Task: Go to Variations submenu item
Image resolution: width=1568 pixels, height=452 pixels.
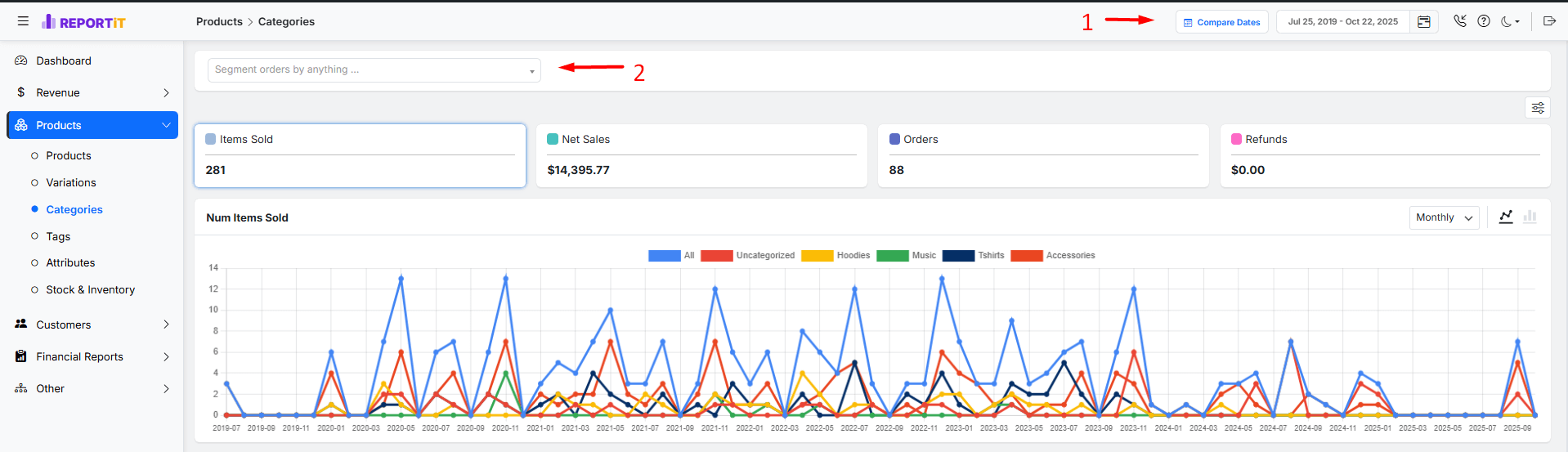Action: click(71, 183)
